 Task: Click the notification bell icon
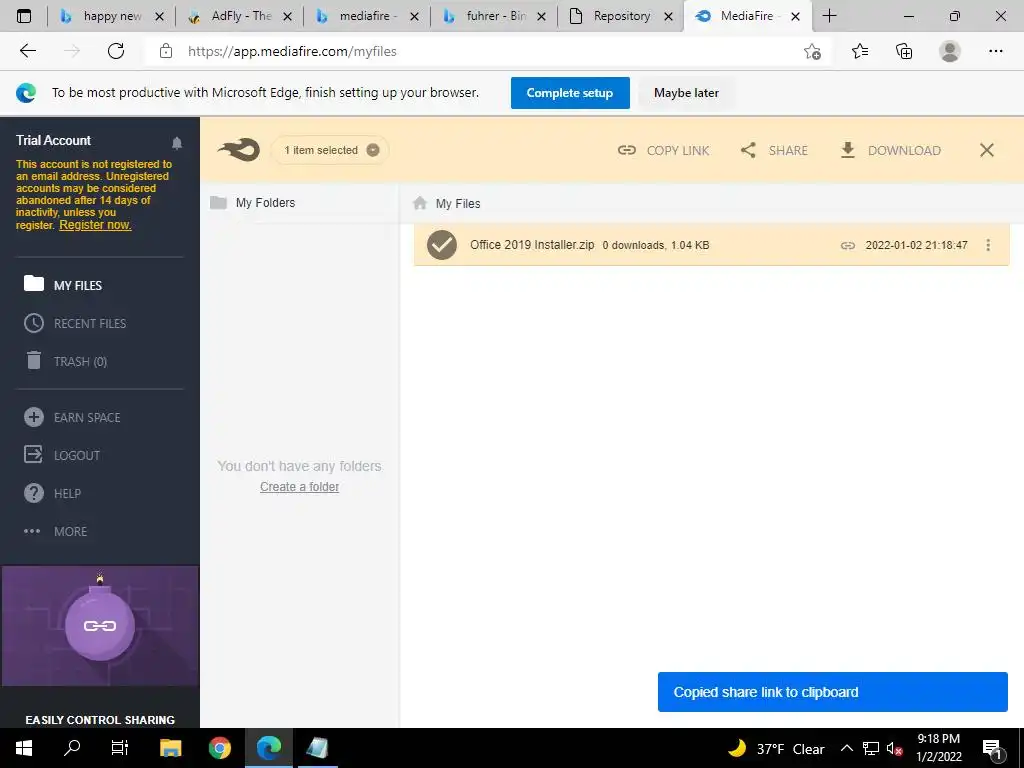coord(176,142)
